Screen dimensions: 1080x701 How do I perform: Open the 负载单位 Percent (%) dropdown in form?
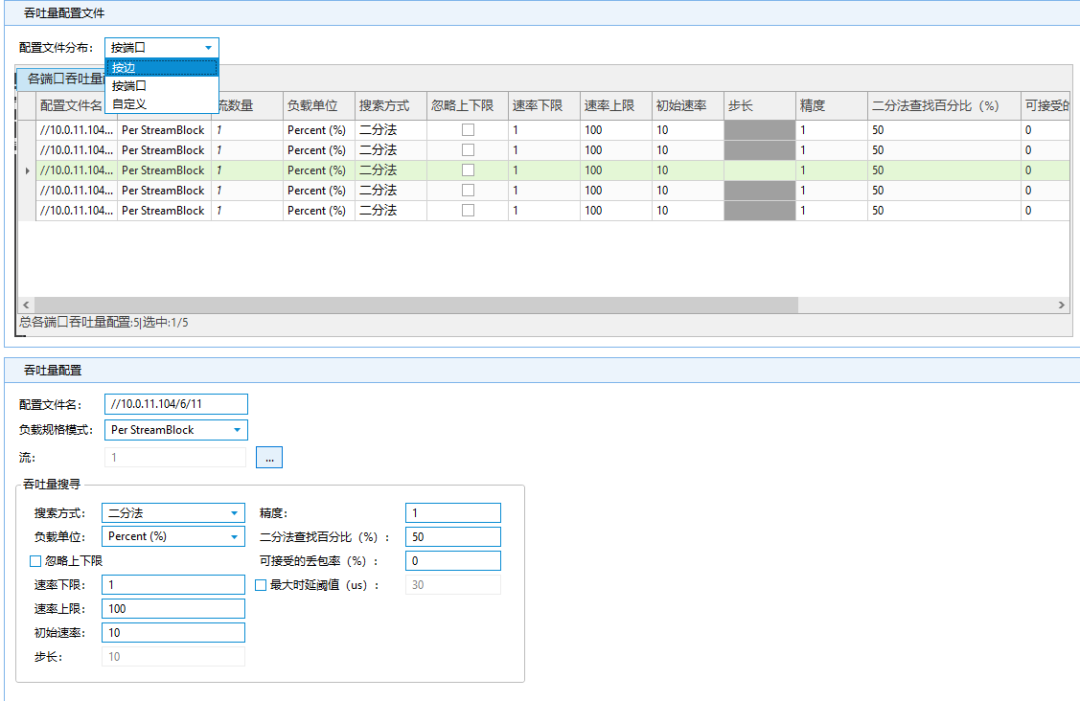pyautogui.click(x=235, y=536)
